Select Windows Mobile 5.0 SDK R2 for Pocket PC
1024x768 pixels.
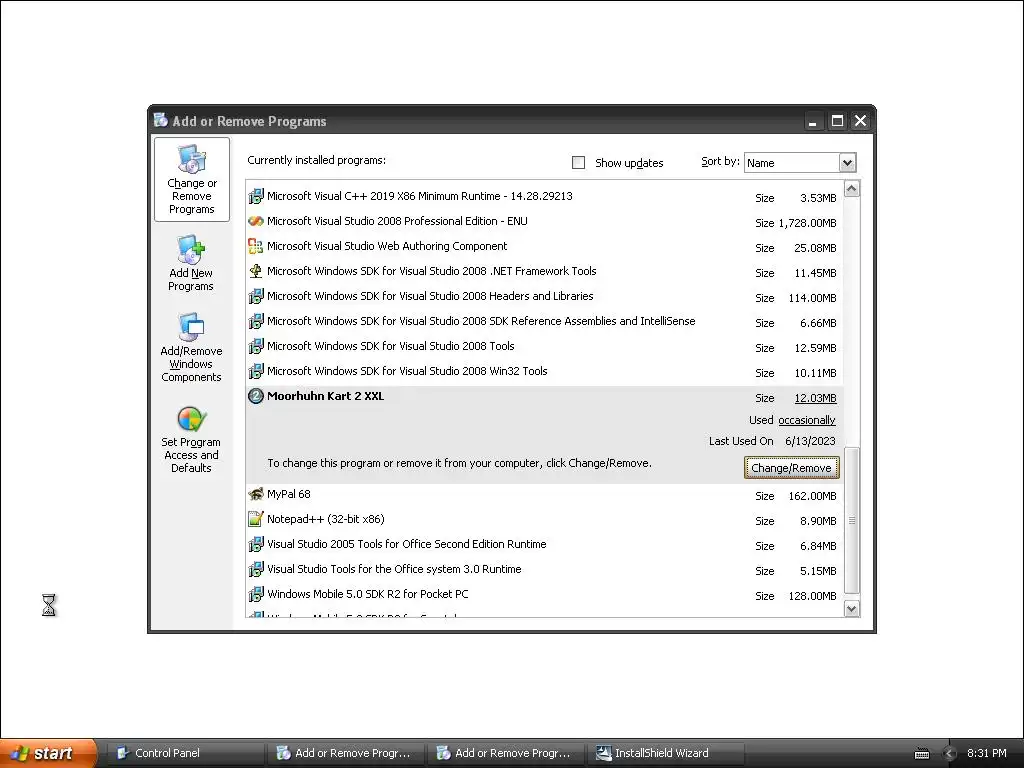[x=545, y=595]
